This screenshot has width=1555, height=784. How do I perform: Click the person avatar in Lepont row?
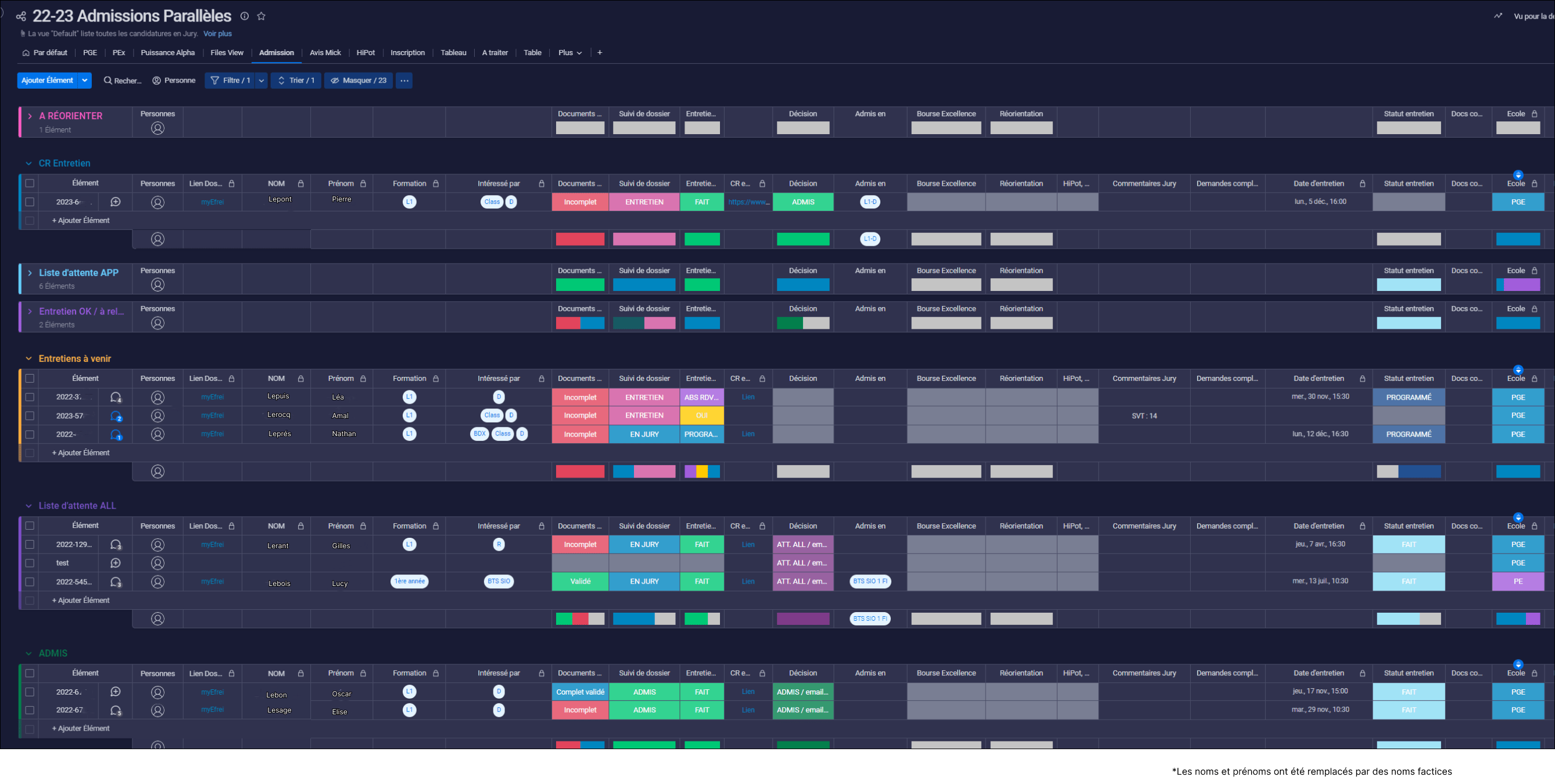click(157, 203)
